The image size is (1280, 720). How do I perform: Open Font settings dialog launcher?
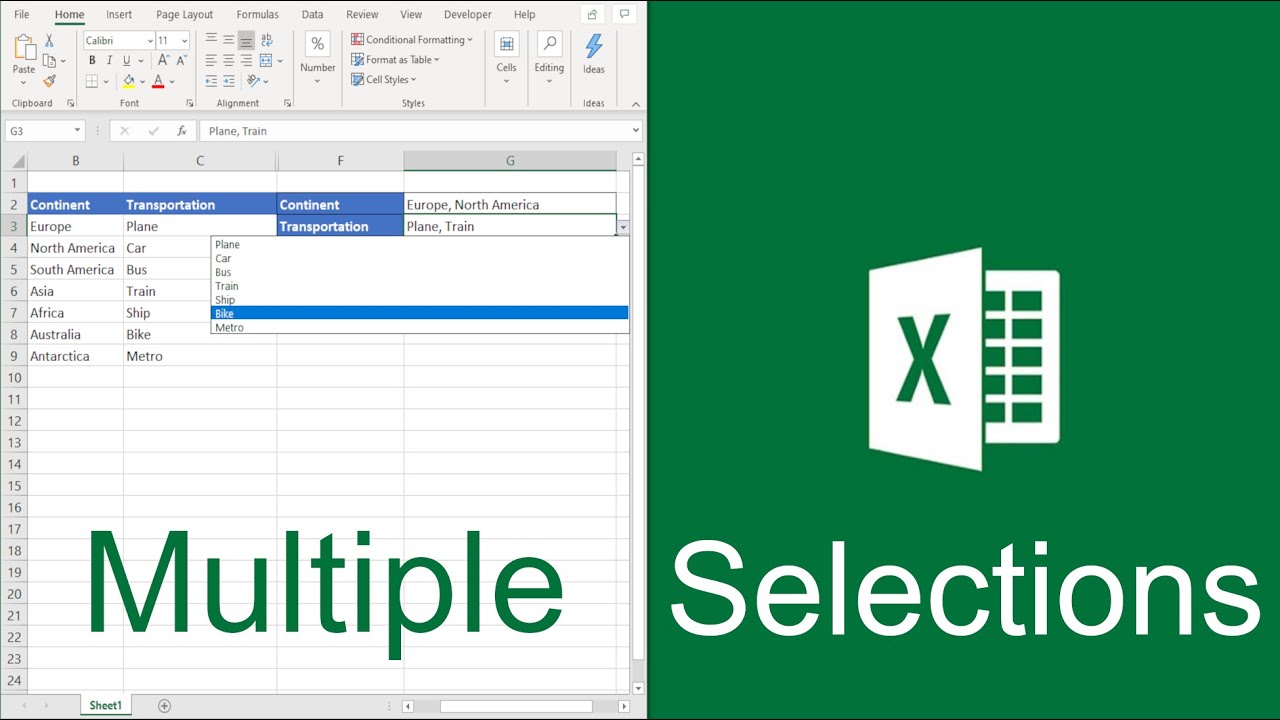[190, 103]
